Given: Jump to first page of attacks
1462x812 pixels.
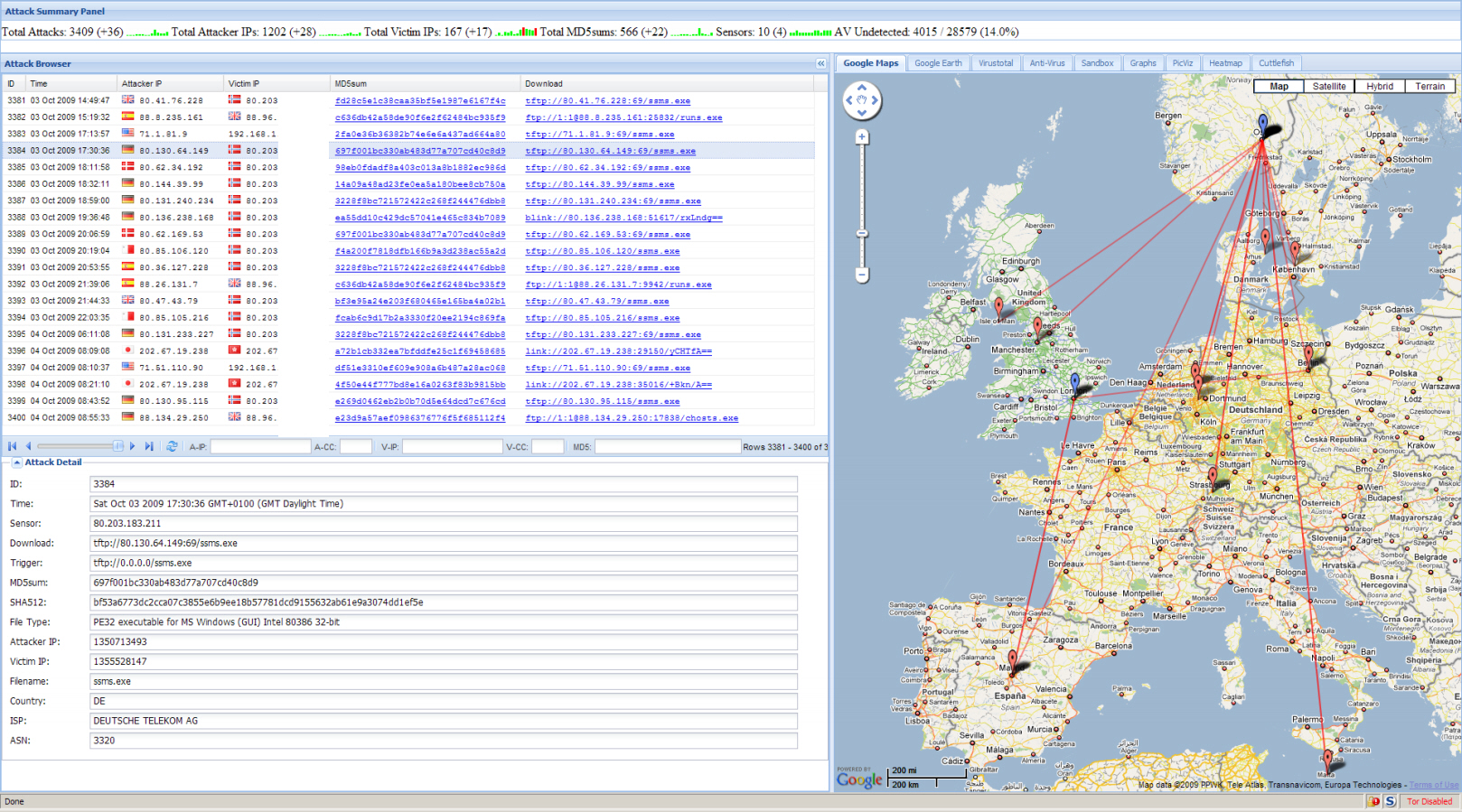Looking at the screenshot, I should (x=12, y=446).
